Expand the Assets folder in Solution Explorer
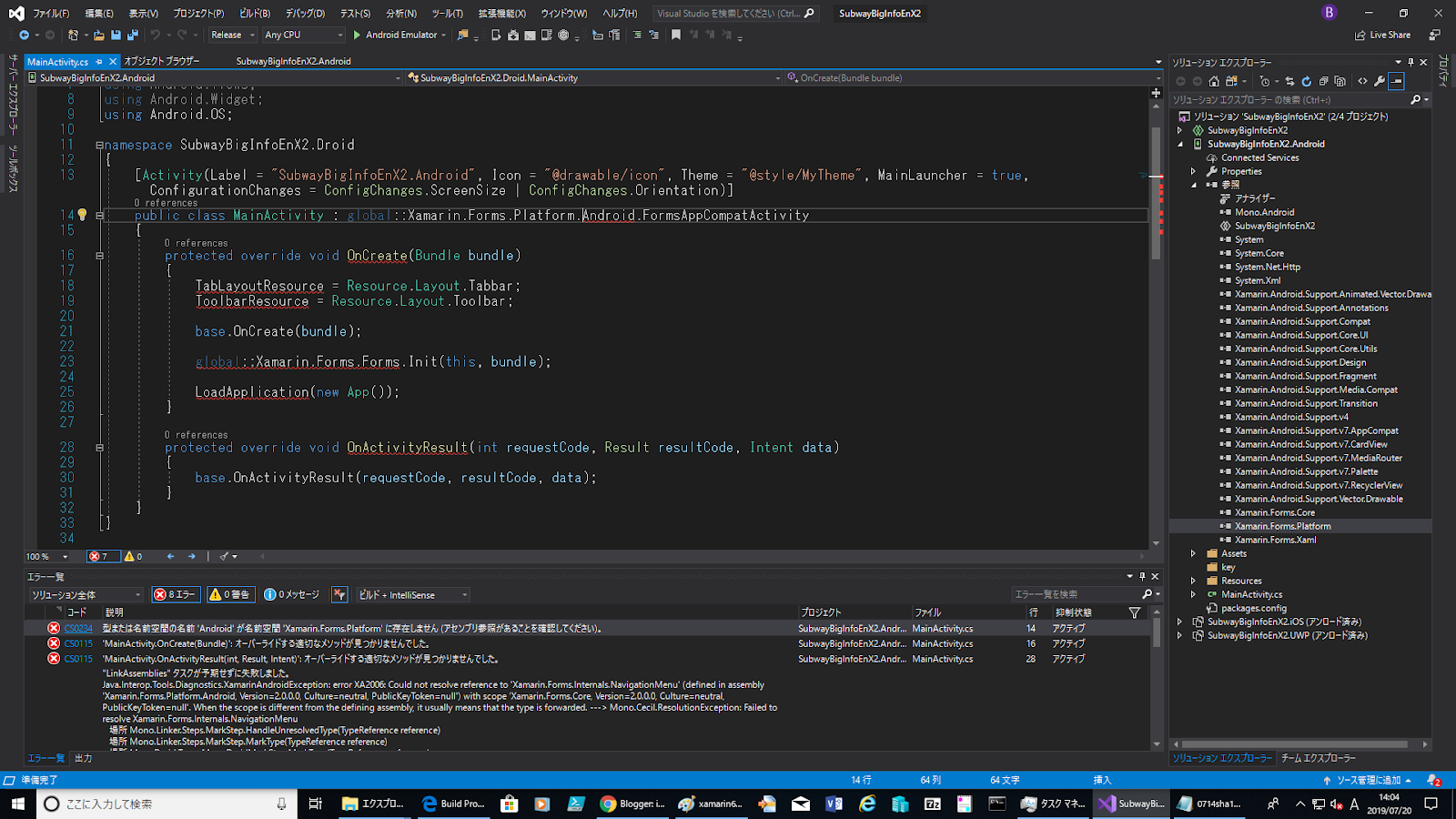1456x819 pixels. click(1194, 553)
